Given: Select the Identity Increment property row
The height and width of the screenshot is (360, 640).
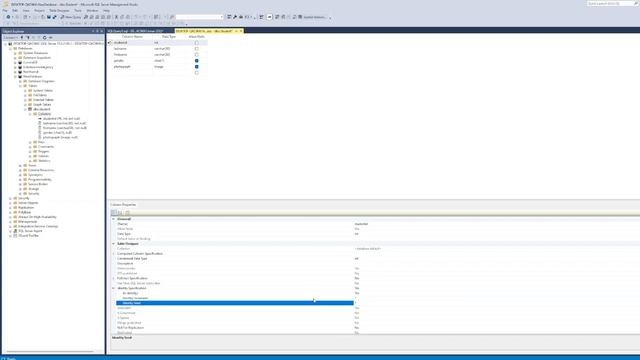Looking at the screenshot, I should coord(235,298).
